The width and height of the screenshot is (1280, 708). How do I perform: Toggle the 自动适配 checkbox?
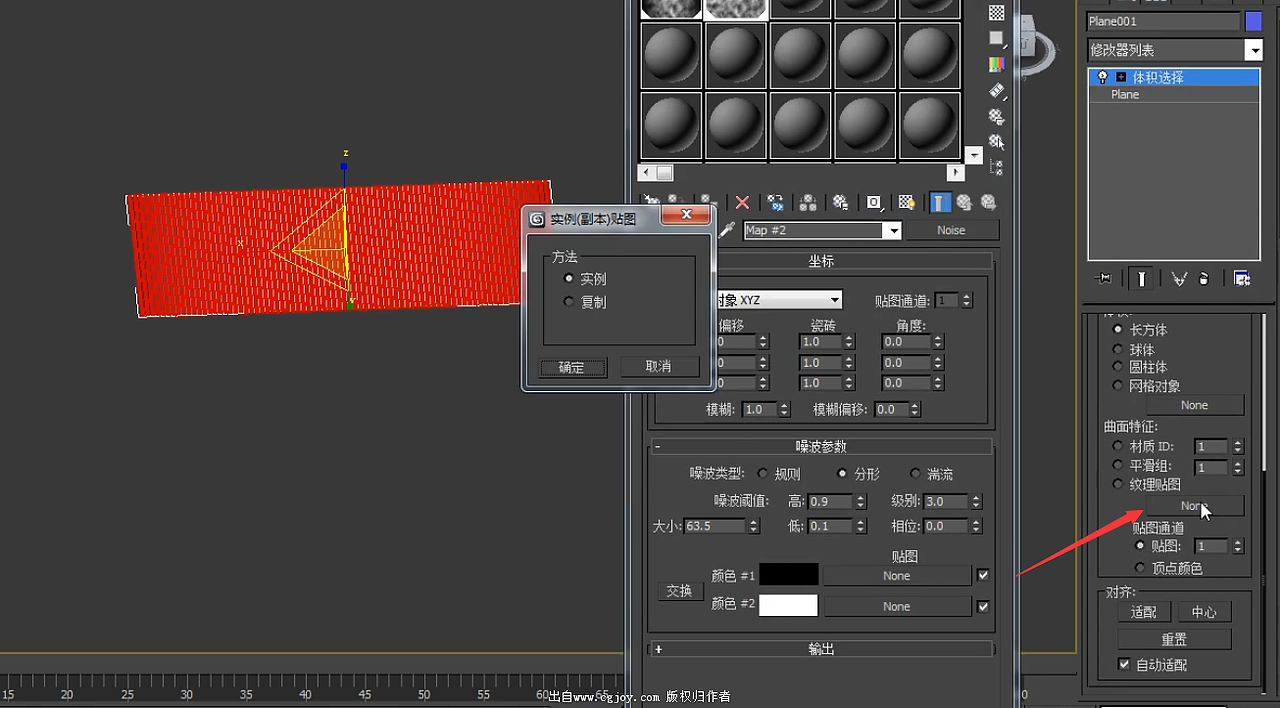(1125, 664)
